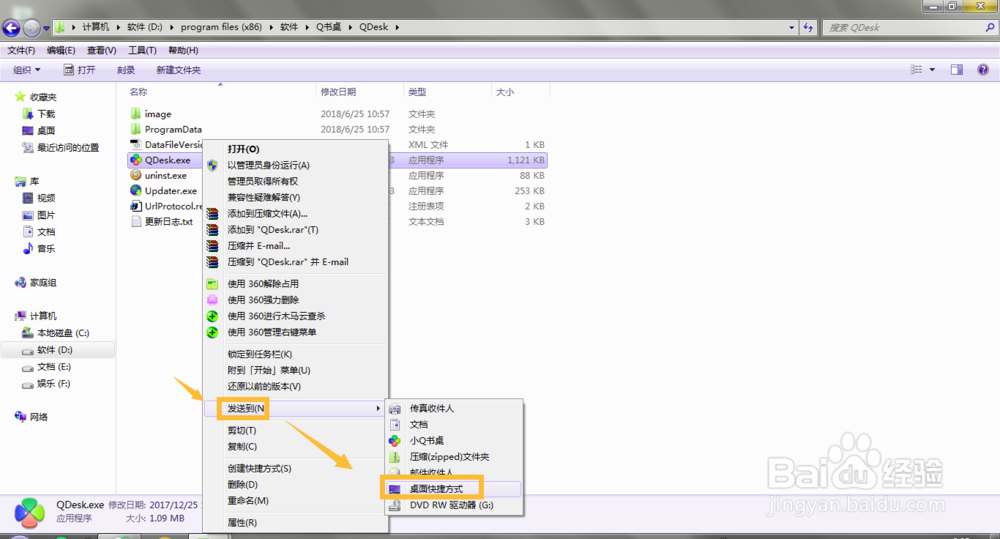
Task: Click the QDesk segment in the address bar
Action: click(373, 27)
